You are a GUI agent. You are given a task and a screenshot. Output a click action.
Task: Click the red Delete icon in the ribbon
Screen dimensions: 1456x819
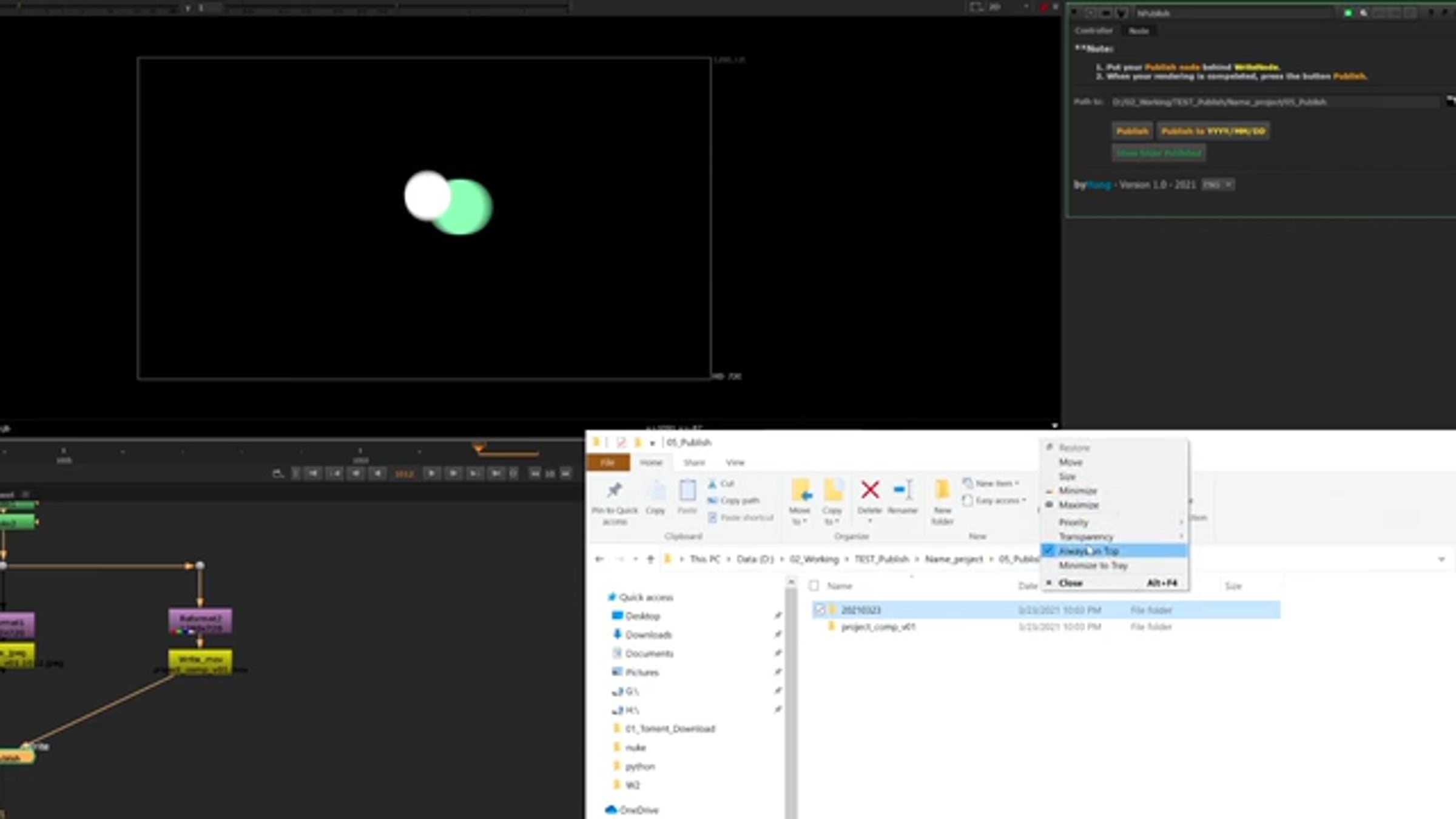click(x=870, y=490)
